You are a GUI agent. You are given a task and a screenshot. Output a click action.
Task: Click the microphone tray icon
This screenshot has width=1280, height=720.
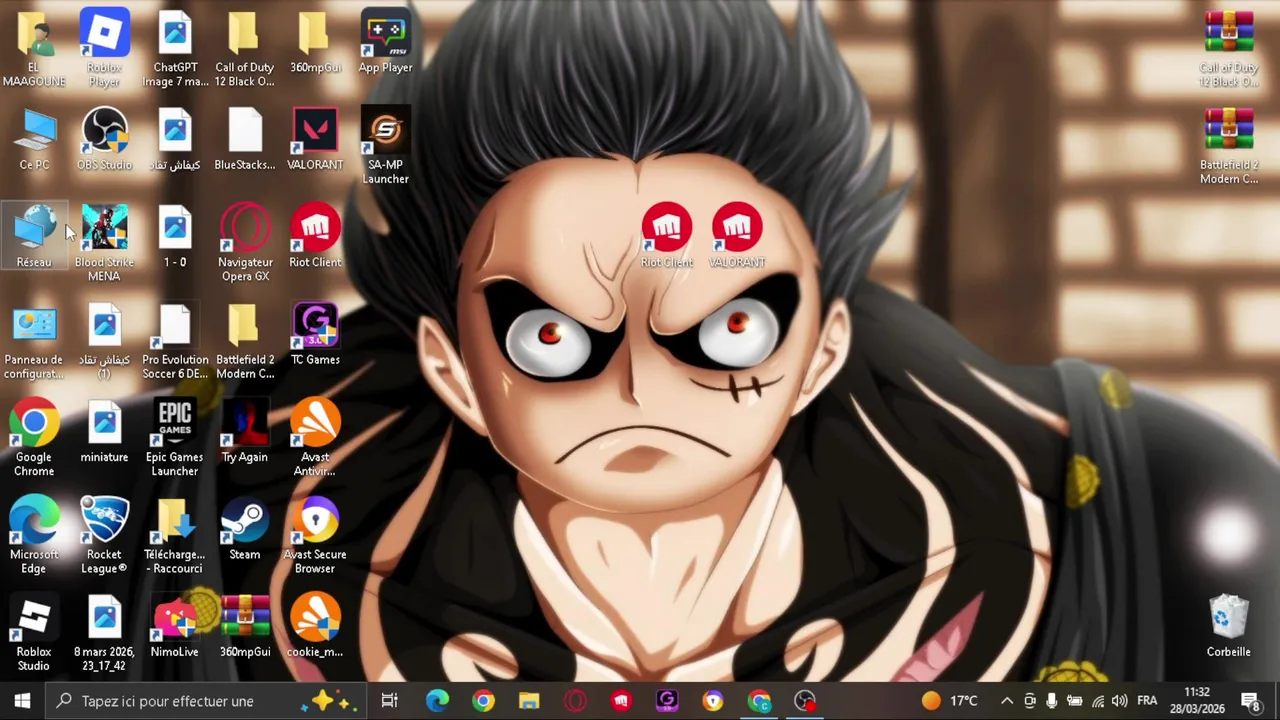[x=1052, y=701]
